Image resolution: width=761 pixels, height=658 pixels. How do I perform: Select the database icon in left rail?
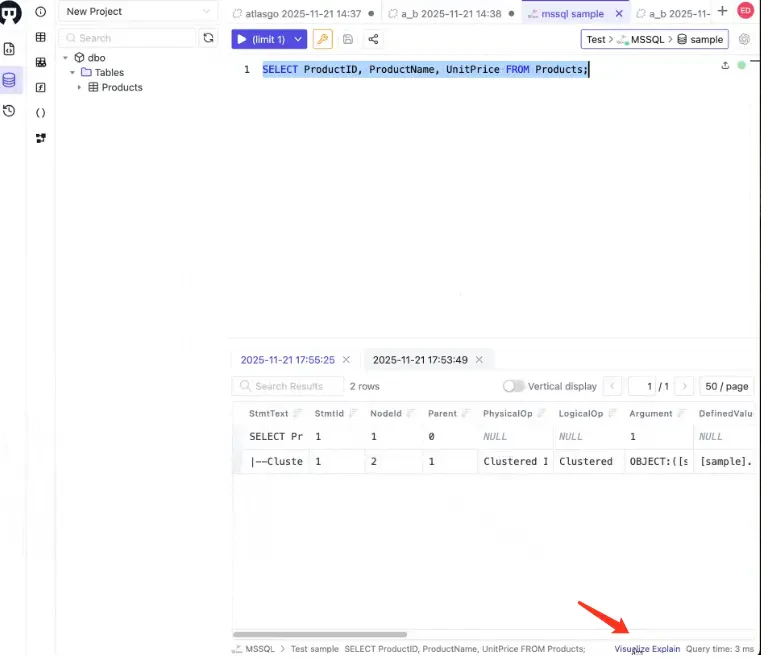tap(9, 80)
